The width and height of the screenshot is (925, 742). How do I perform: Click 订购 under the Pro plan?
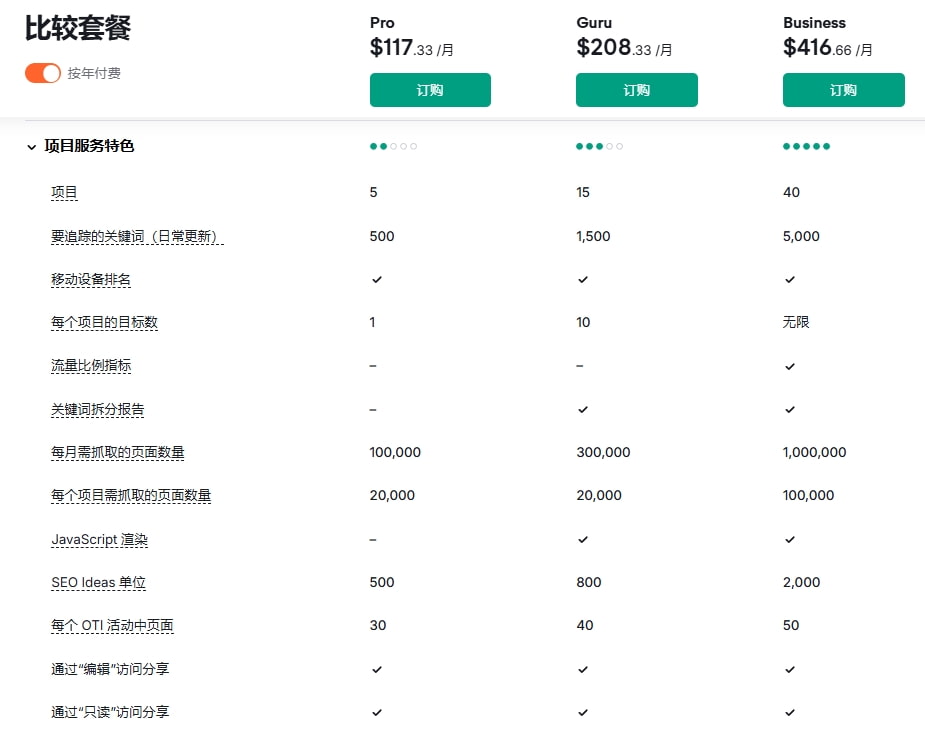[x=430, y=90]
